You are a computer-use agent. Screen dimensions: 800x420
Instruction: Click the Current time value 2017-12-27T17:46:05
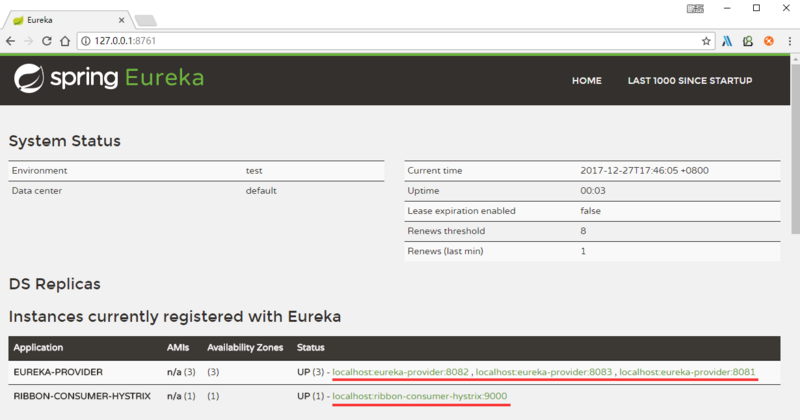[644, 170]
